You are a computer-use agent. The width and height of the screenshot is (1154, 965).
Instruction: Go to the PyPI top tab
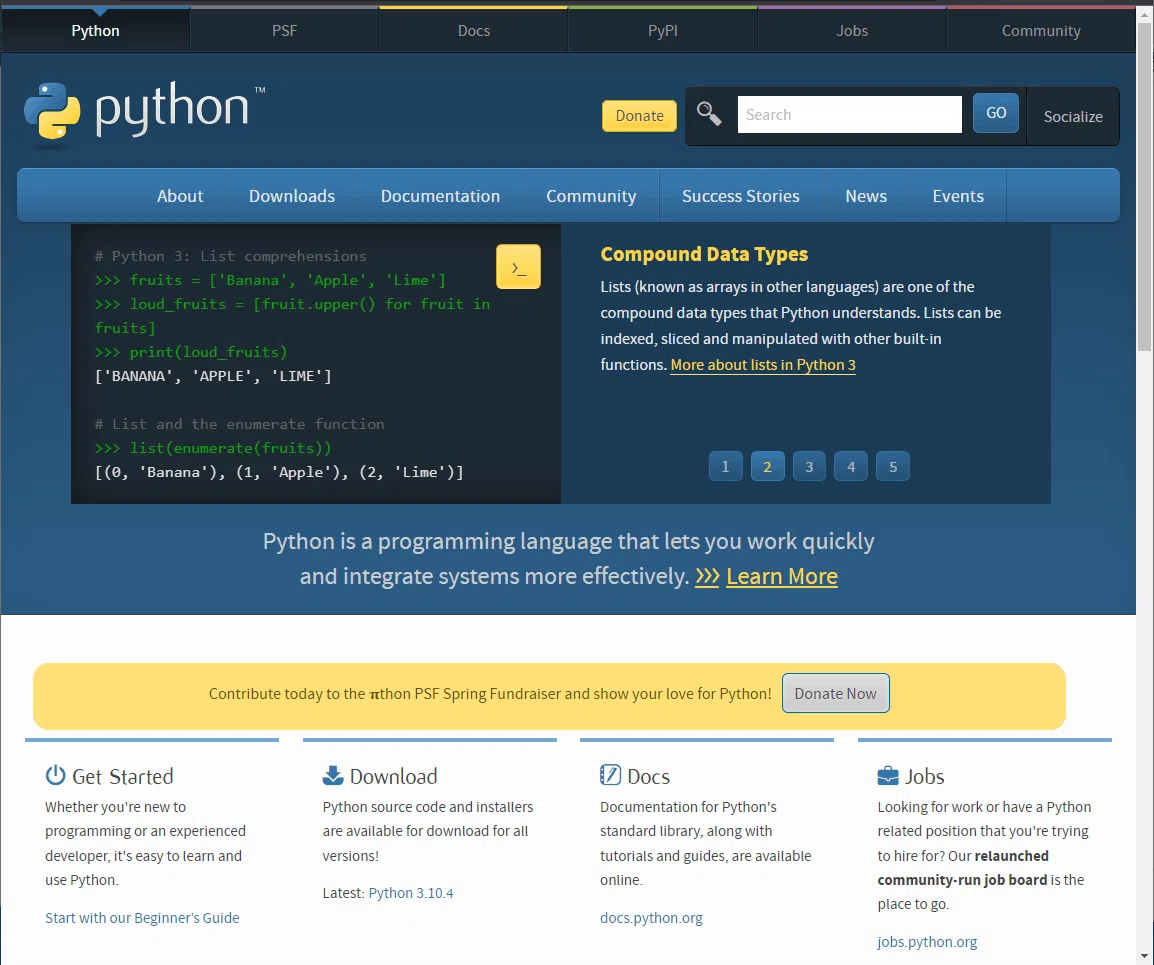(x=662, y=30)
